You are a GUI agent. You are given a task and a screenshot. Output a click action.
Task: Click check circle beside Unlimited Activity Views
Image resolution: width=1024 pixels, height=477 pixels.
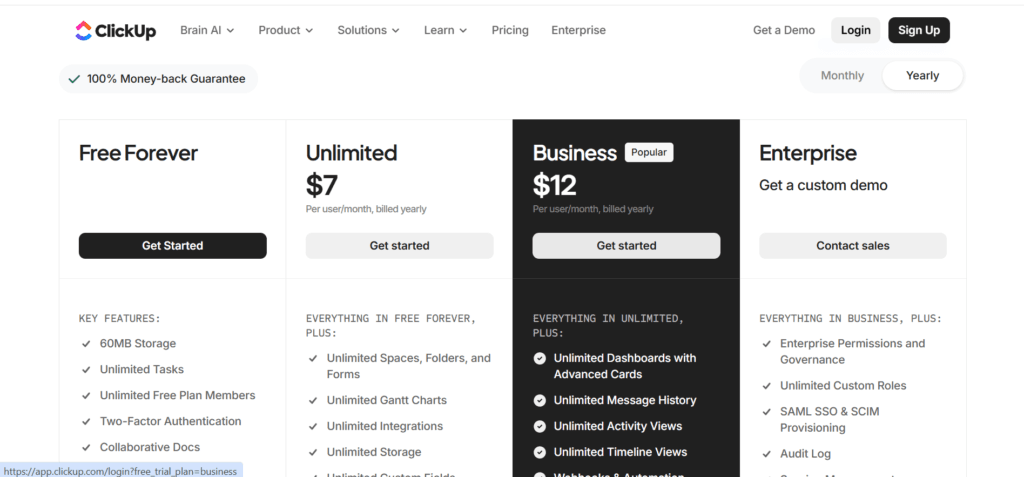tap(539, 426)
